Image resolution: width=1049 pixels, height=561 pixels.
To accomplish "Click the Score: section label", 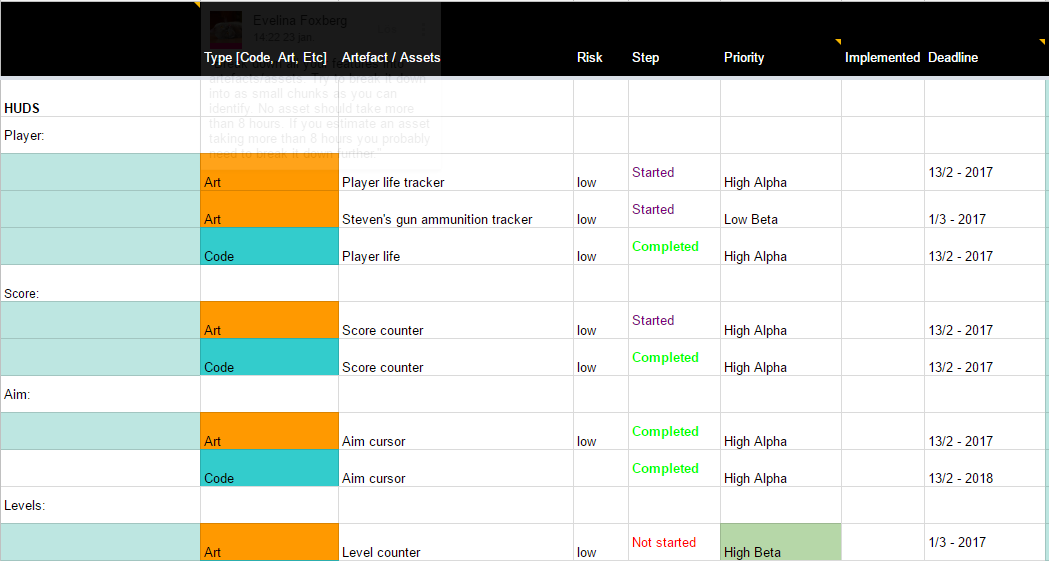I will [x=22, y=294].
